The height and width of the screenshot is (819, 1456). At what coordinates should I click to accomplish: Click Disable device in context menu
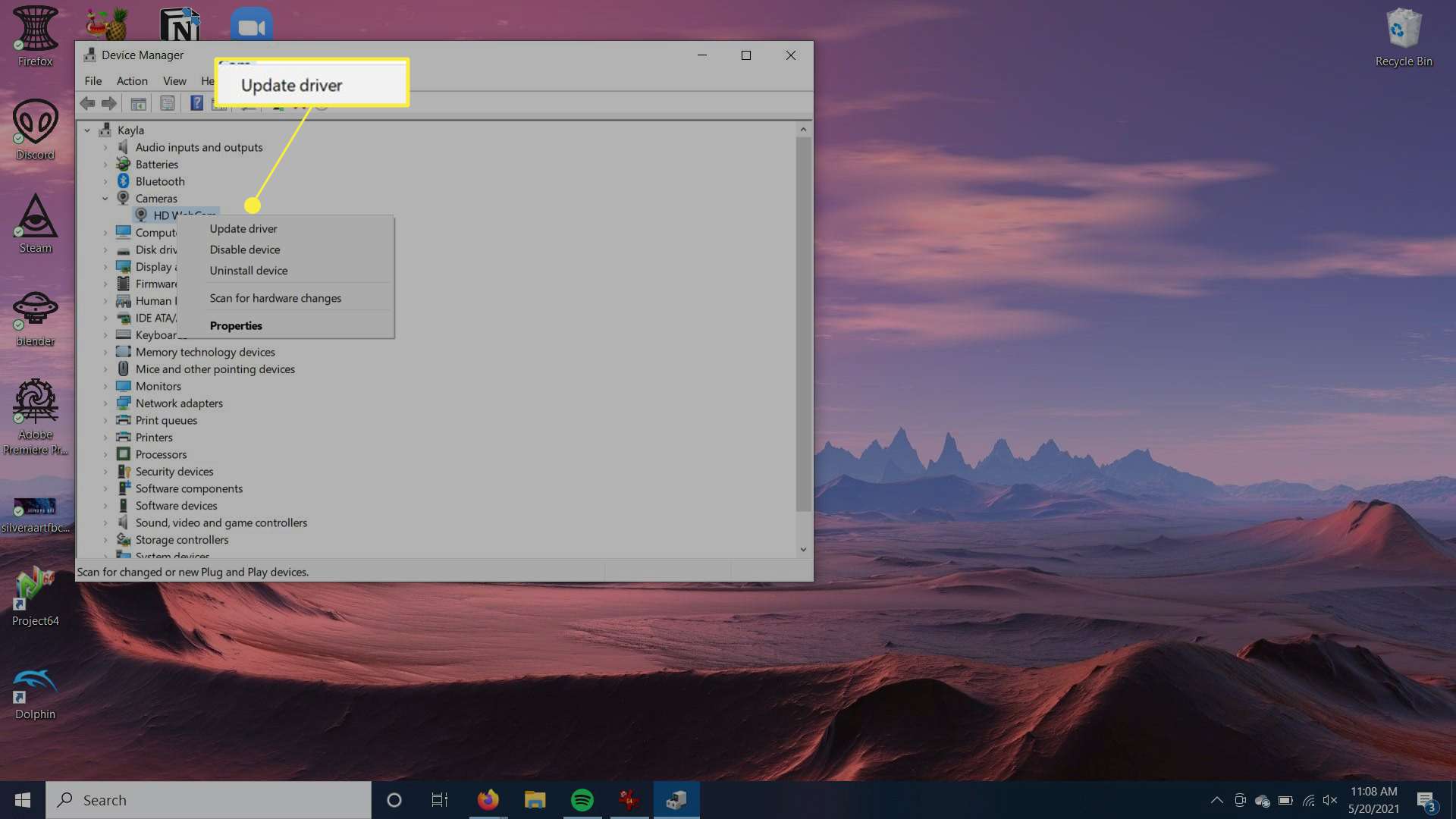(x=244, y=249)
